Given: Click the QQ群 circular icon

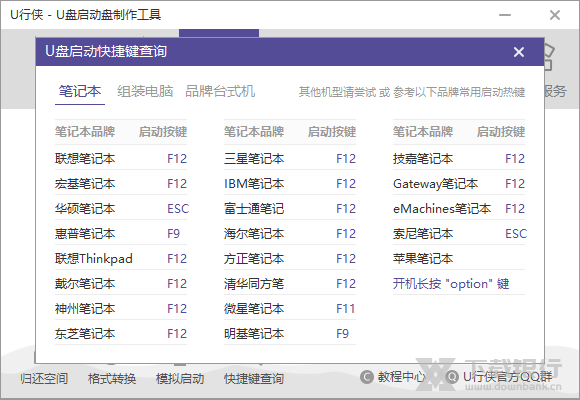Looking at the screenshot, I should 452,377.
